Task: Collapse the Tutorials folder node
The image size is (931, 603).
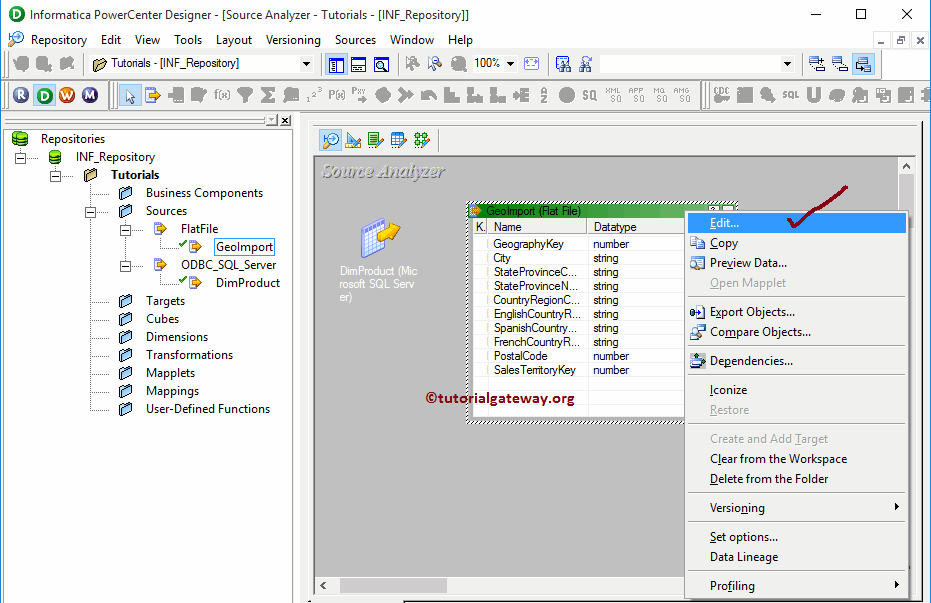Action: [56, 176]
